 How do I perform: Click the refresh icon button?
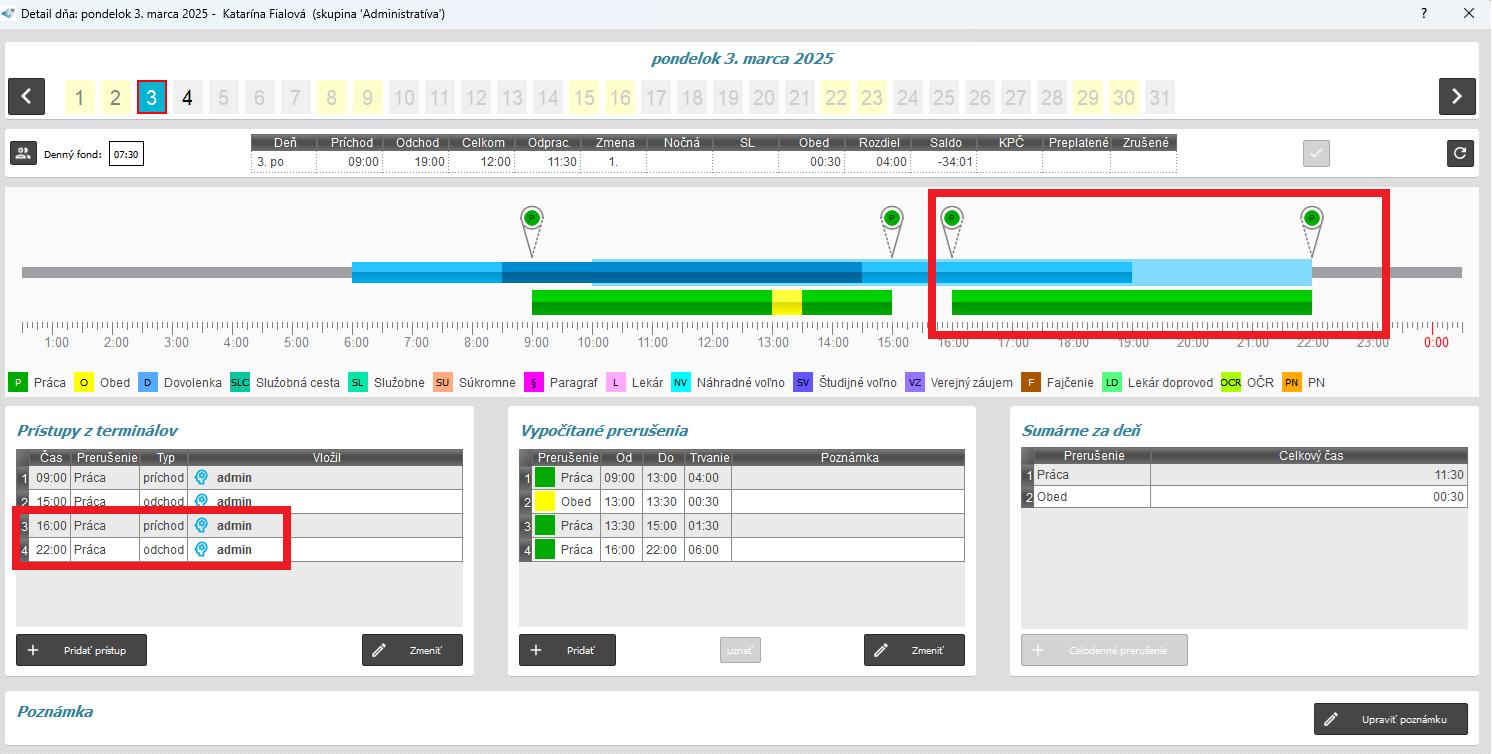[x=1460, y=153]
